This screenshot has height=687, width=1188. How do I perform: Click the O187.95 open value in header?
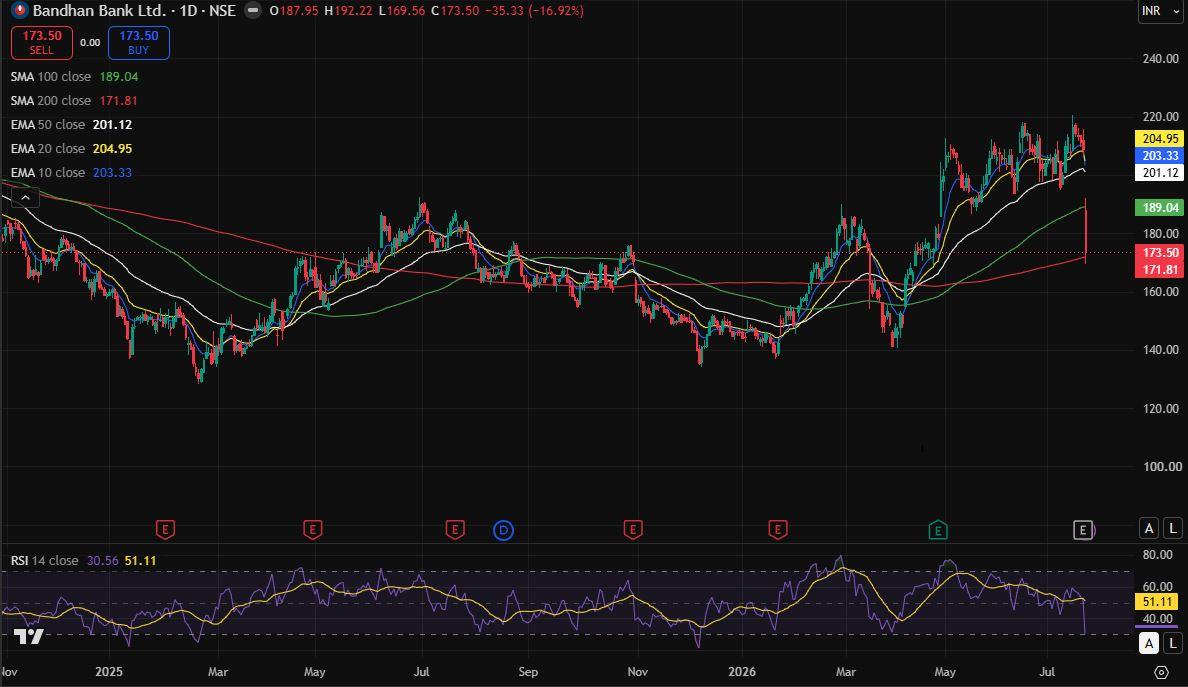click(x=294, y=11)
